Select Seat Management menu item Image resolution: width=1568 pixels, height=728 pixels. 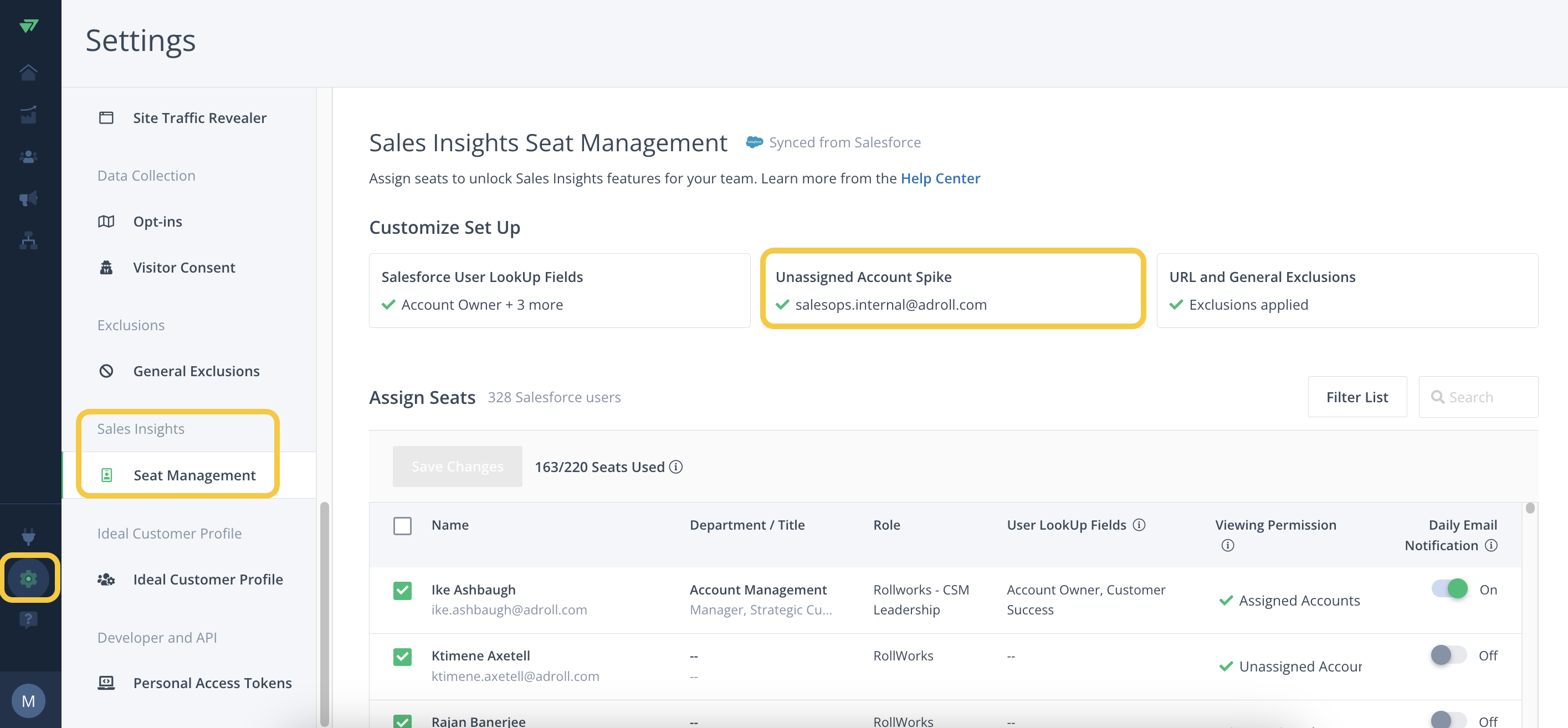189,475
